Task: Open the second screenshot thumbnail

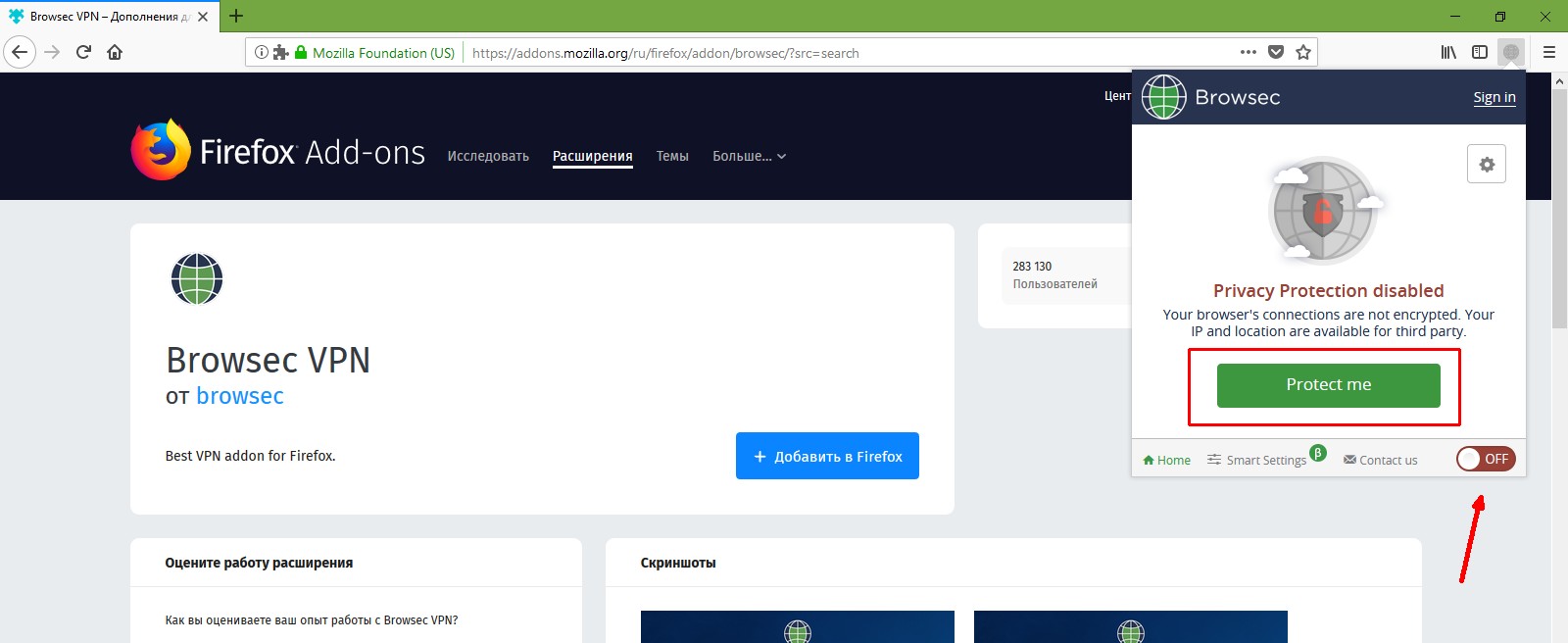Action: click(1131, 626)
